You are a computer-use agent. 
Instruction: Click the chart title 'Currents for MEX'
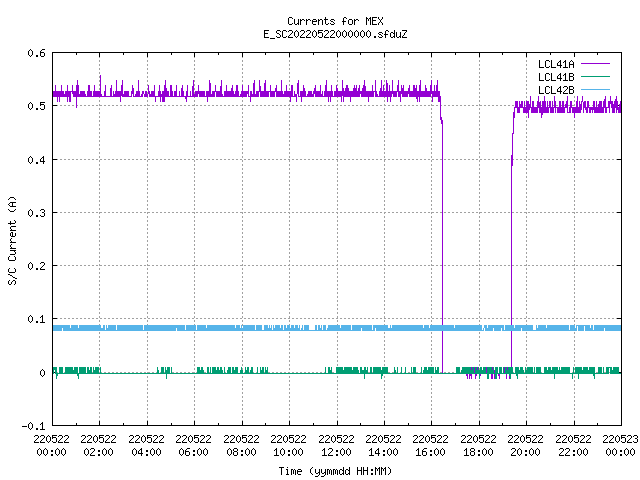click(335, 21)
